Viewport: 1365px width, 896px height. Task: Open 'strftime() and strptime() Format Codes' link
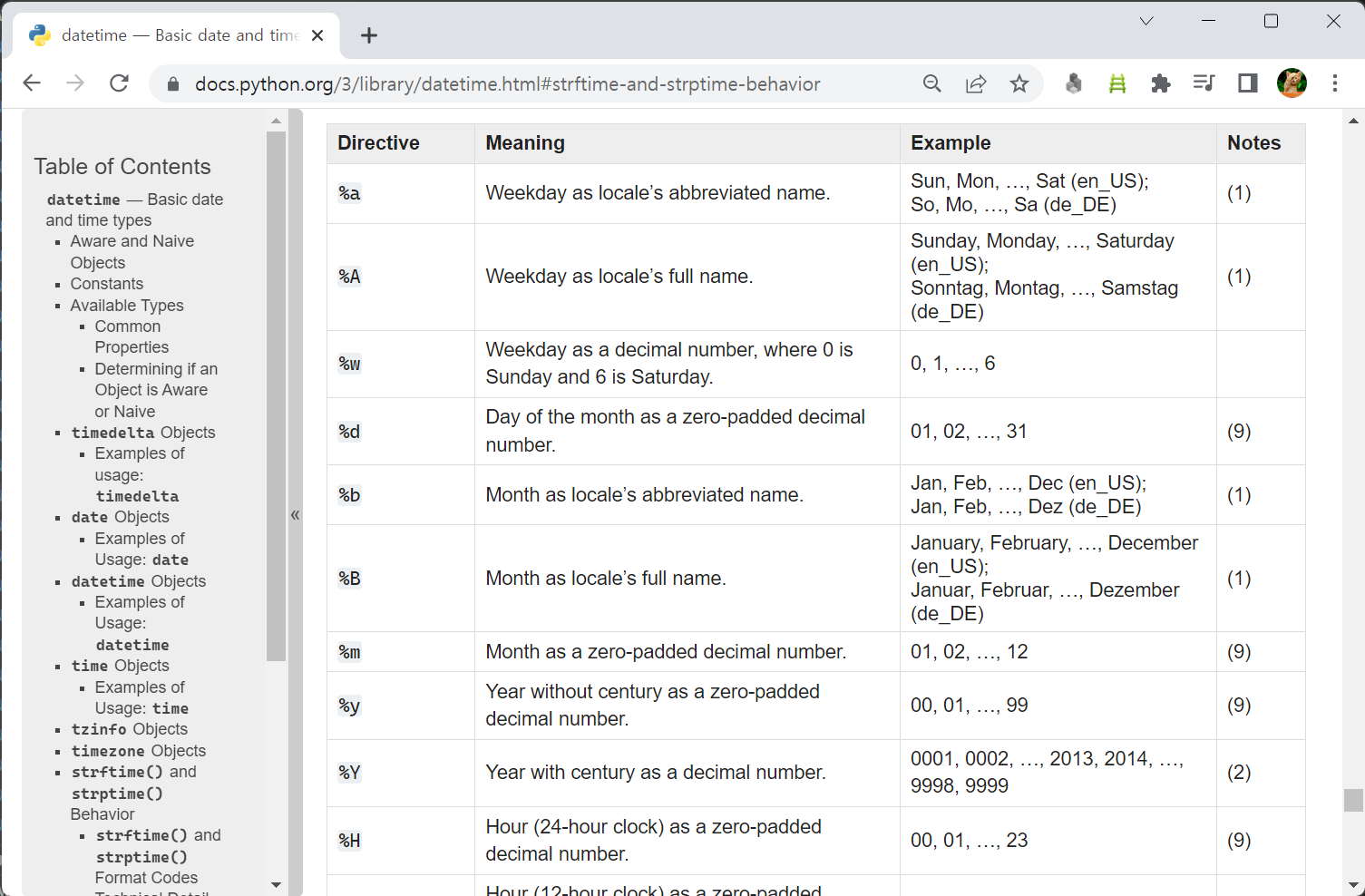tap(158, 856)
